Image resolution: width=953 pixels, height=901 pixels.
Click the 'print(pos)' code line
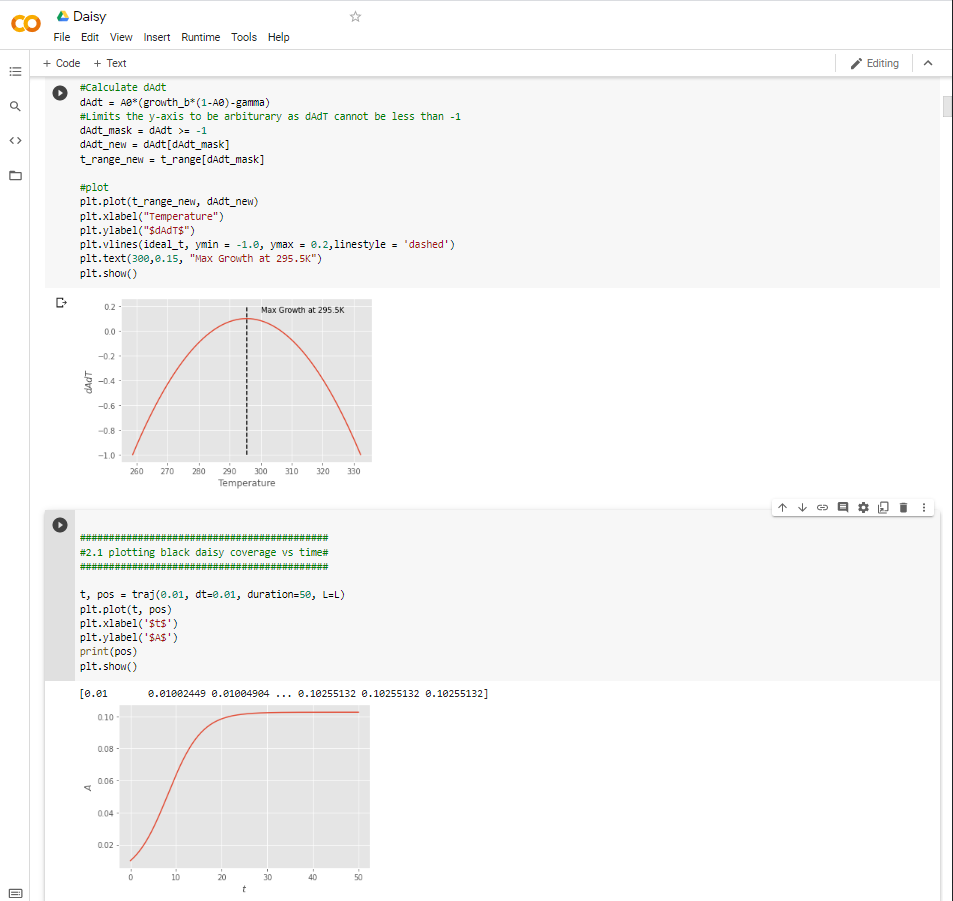tap(108, 652)
